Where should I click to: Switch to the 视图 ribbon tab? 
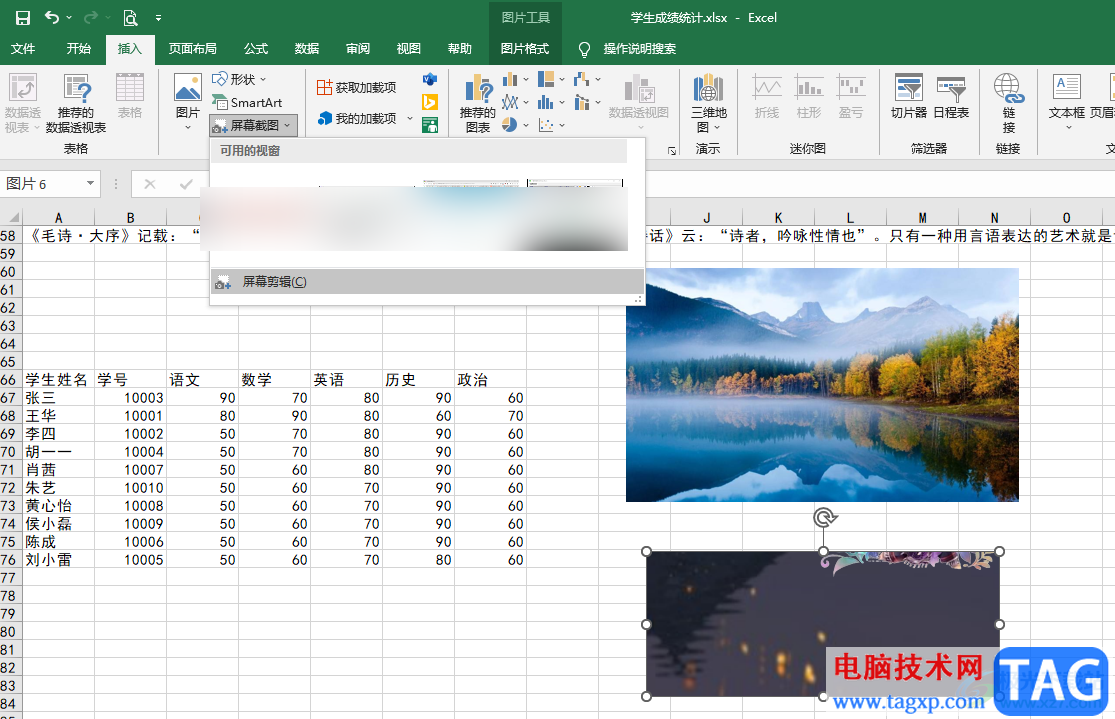click(x=408, y=48)
